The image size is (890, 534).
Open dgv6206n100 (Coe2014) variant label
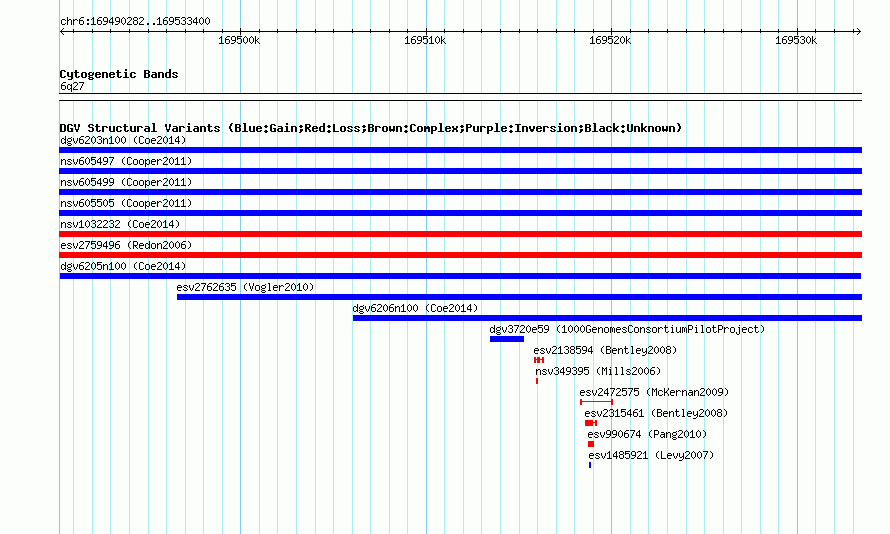(415, 308)
